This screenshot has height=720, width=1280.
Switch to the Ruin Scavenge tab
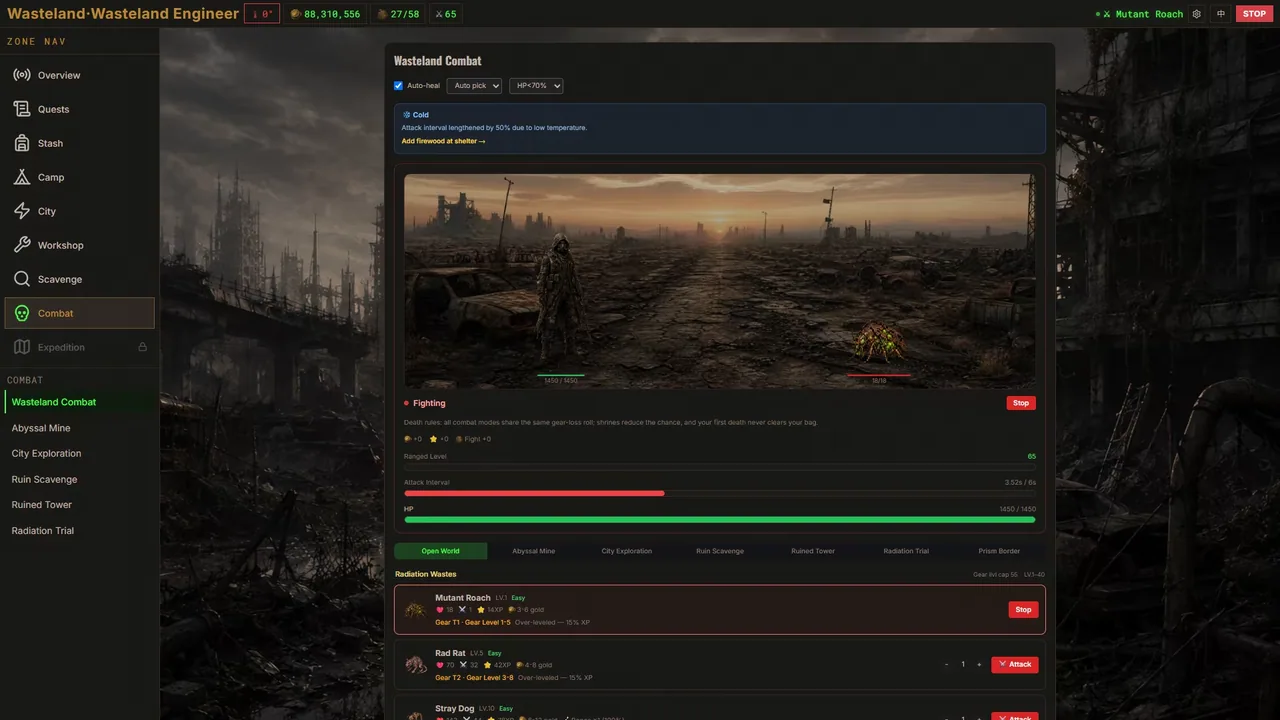(x=720, y=551)
